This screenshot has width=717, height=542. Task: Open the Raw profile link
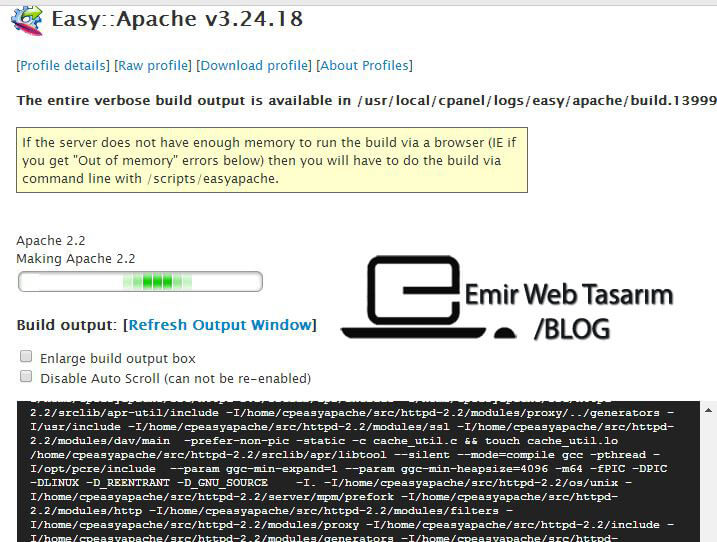[153, 65]
